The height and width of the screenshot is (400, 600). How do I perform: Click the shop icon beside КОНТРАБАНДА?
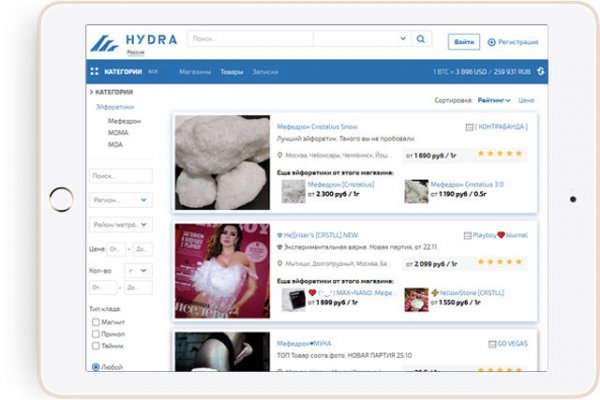pos(469,127)
